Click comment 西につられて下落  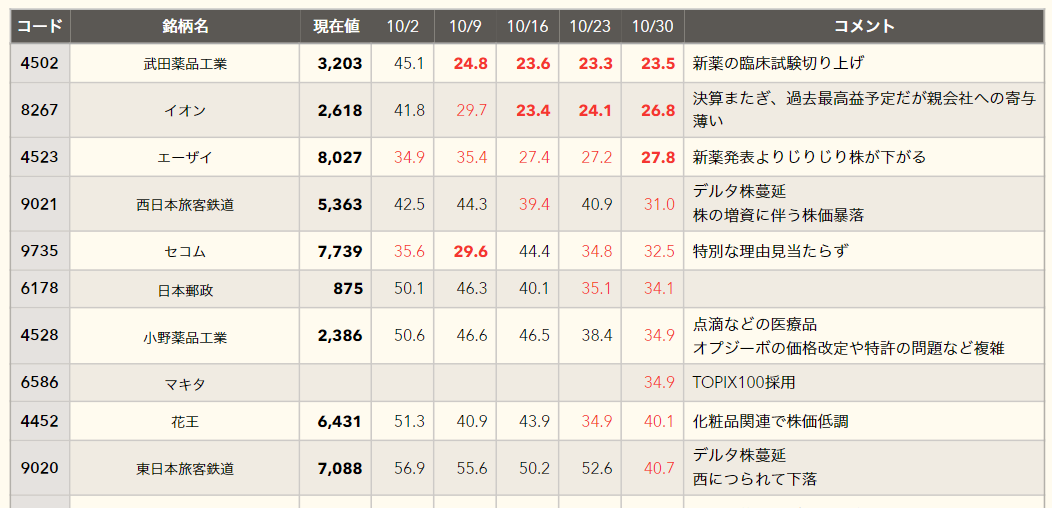point(754,480)
